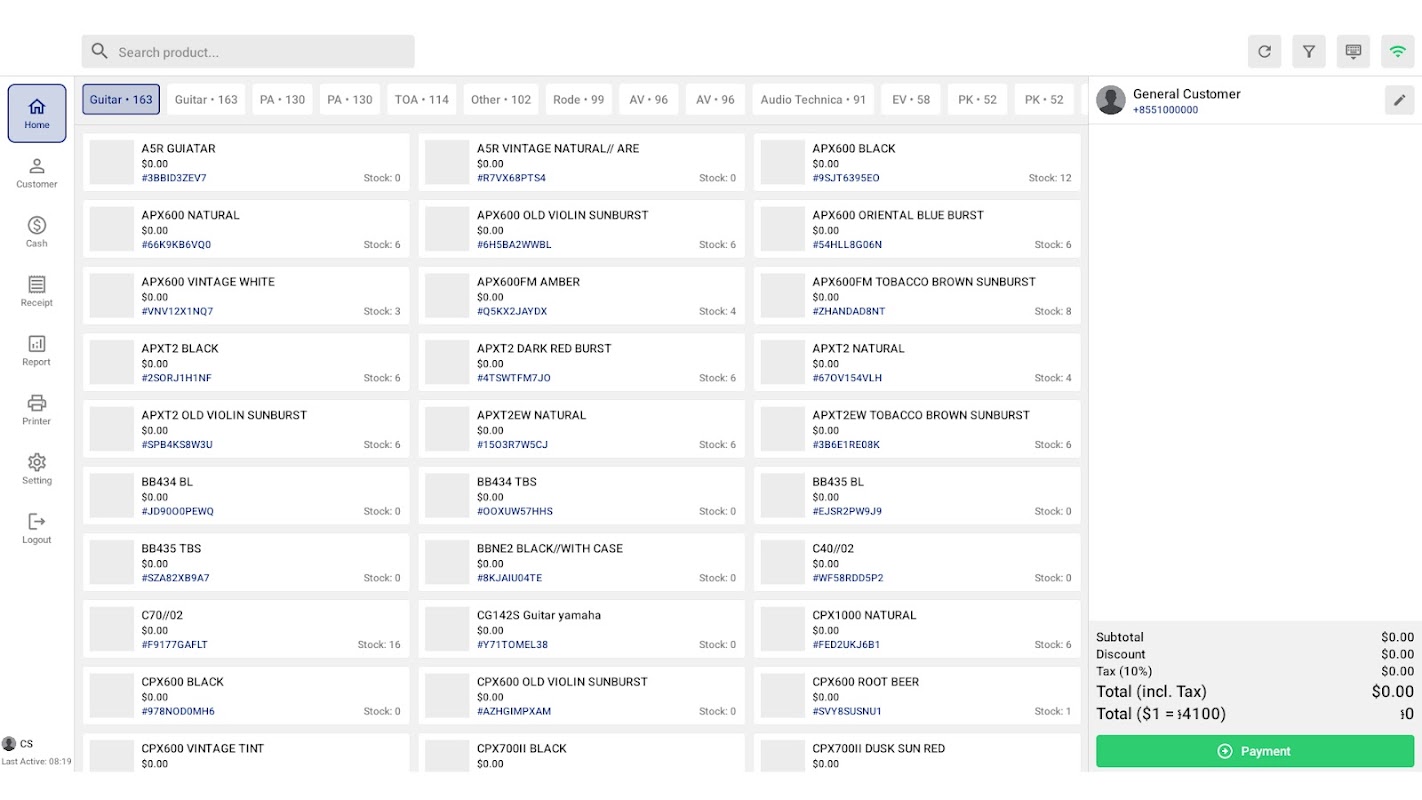Add CPX600 ROOT BEER to the order

[917, 696]
